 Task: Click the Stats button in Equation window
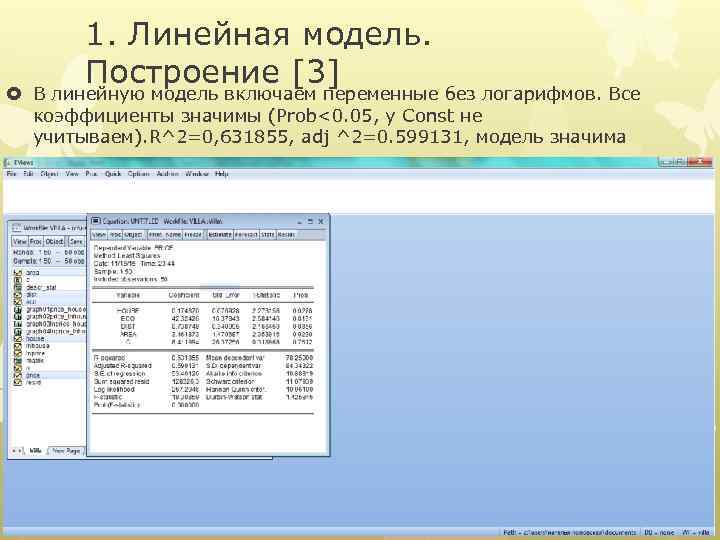[267, 235]
